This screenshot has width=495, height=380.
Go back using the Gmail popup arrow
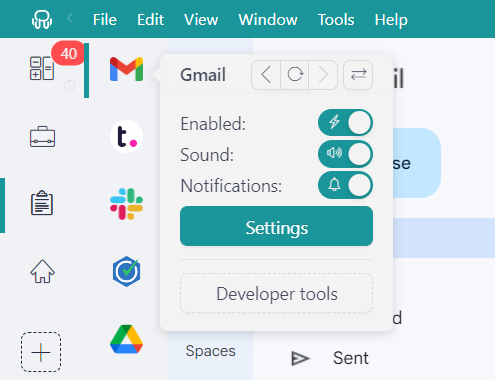[266, 75]
